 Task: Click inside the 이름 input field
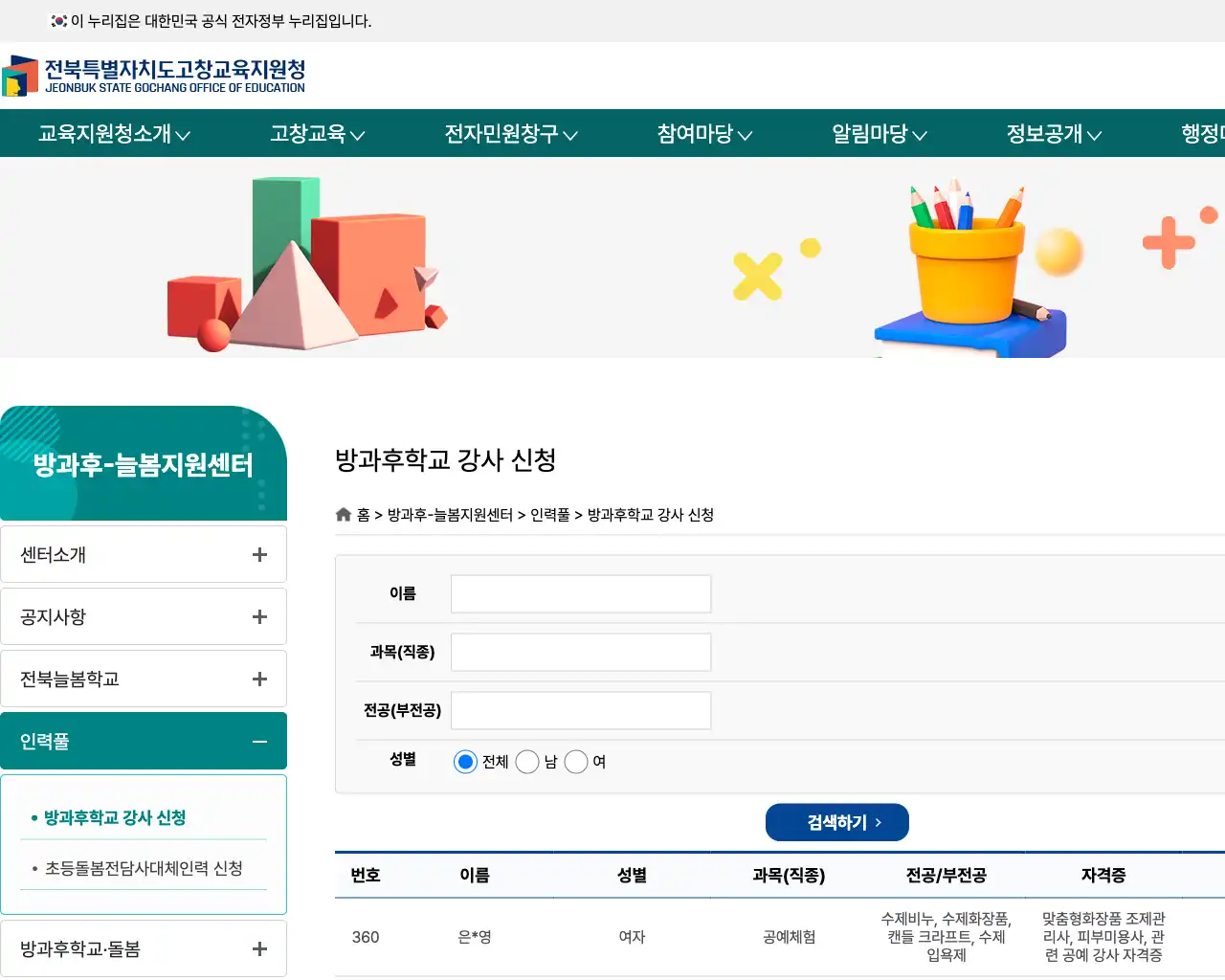tap(580, 593)
